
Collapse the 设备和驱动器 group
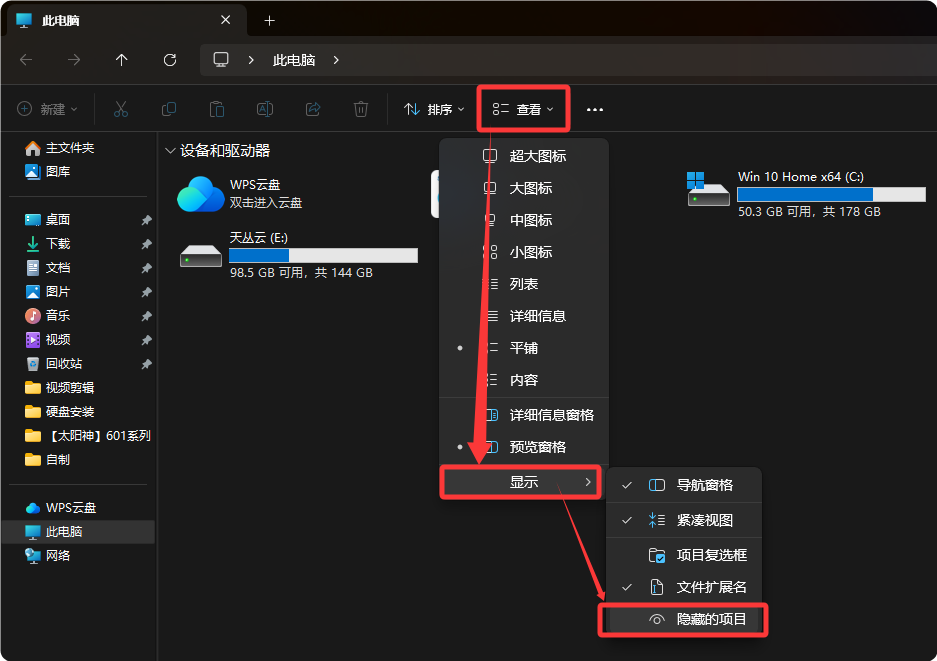[x=170, y=151]
